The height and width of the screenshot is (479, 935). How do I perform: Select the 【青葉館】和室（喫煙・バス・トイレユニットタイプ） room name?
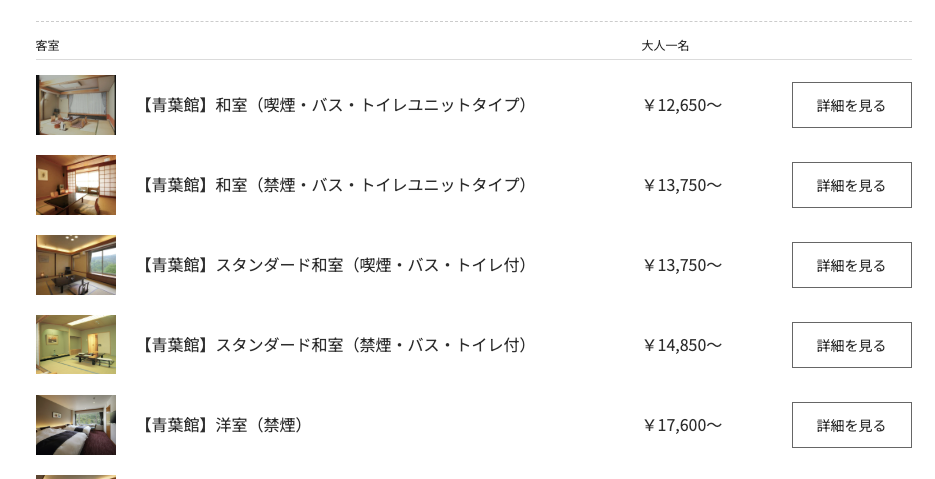coord(333,105)
